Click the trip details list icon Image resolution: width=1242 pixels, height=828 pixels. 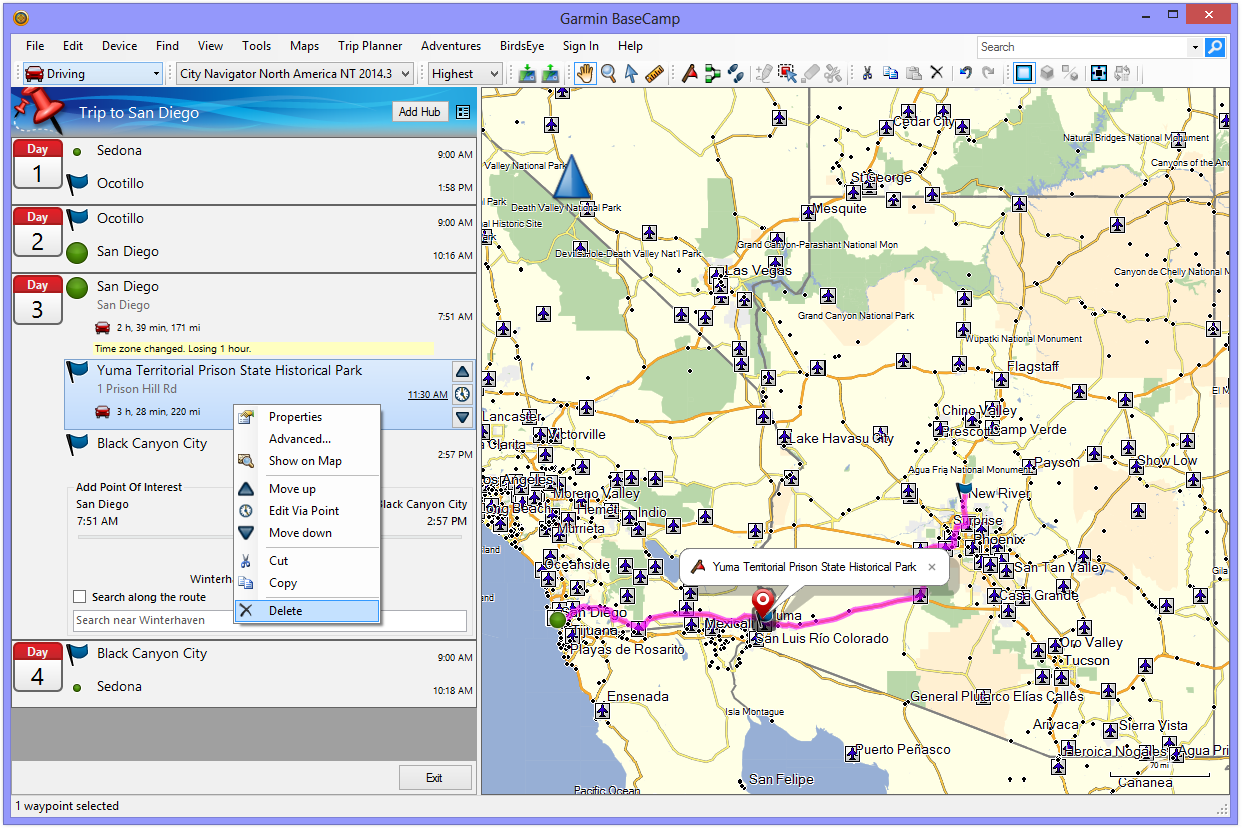pyautogui.click(x=462, y=112)
